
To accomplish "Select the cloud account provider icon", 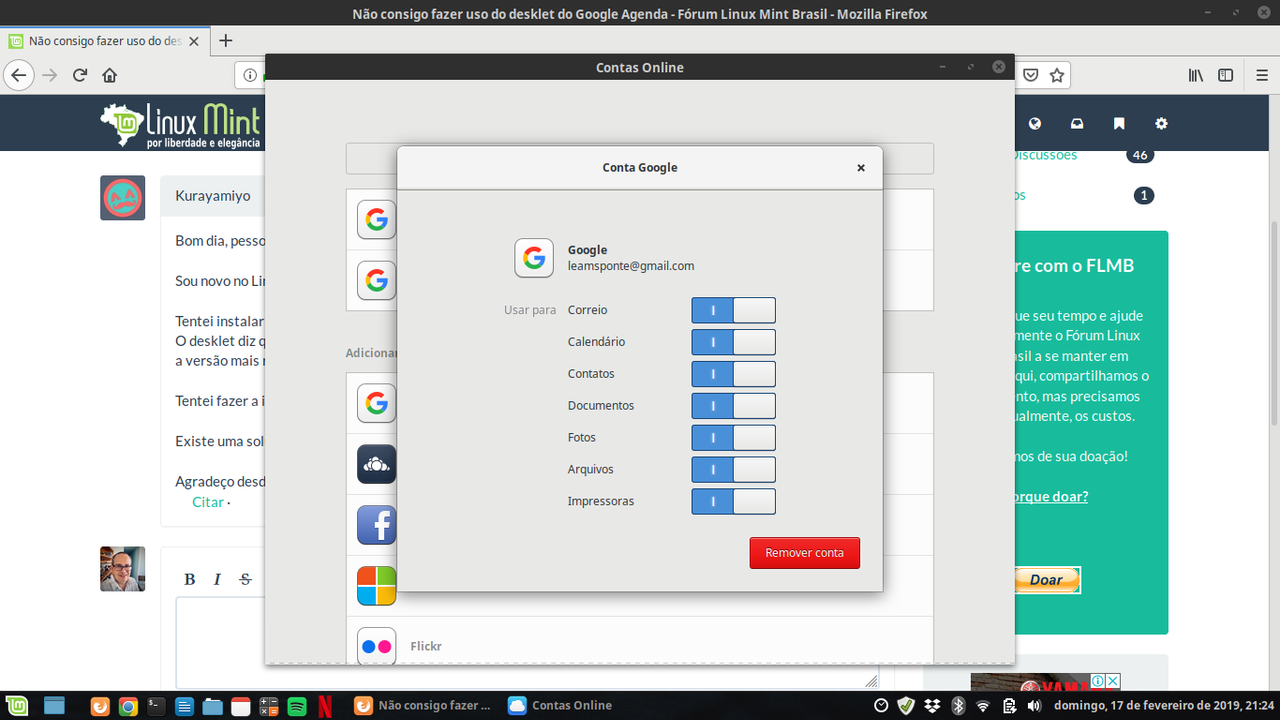I will tap(377, 464).
